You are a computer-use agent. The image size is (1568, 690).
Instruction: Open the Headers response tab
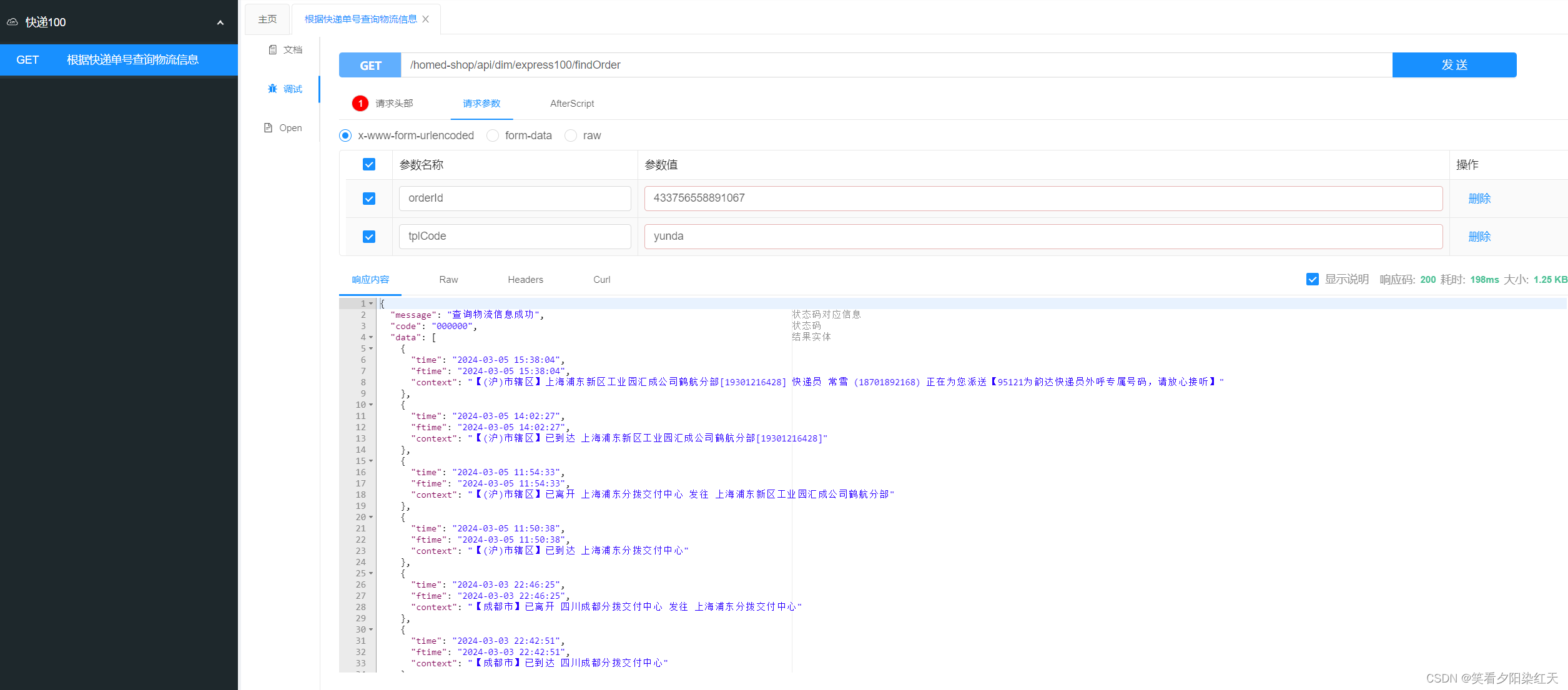tap(525, 280)
